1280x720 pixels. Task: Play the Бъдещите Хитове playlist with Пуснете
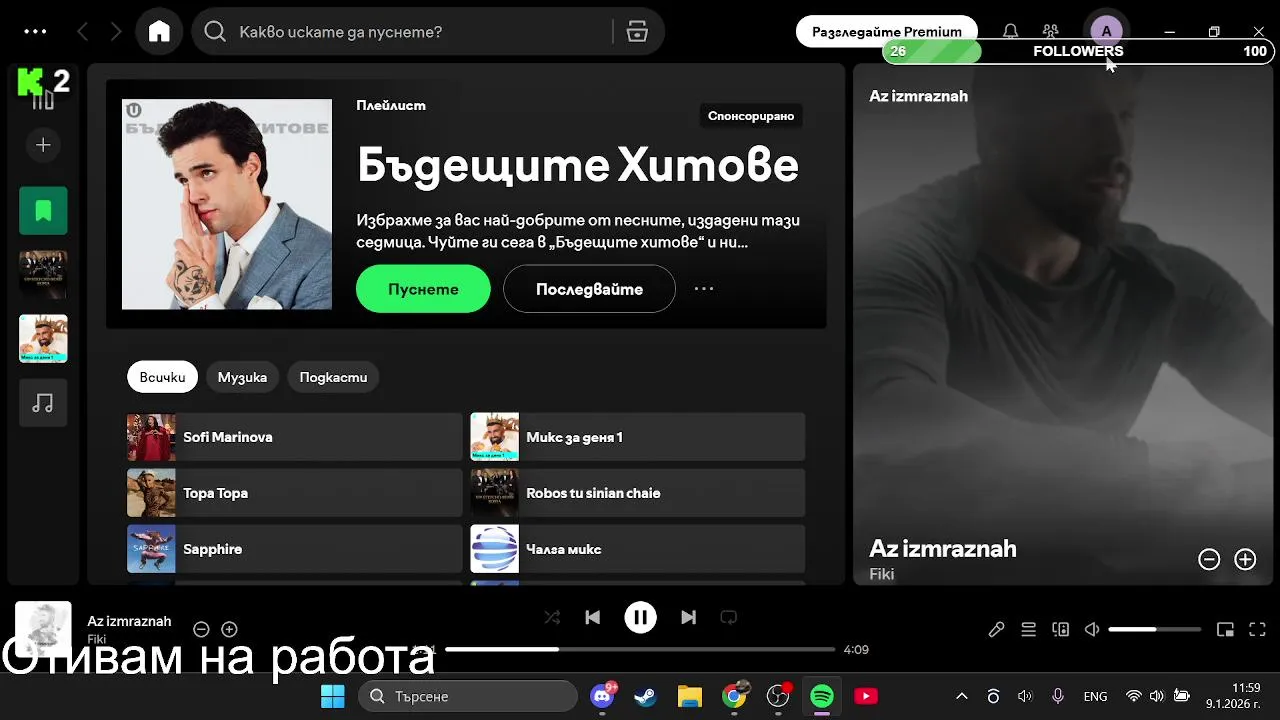click(x=423, y=289)
